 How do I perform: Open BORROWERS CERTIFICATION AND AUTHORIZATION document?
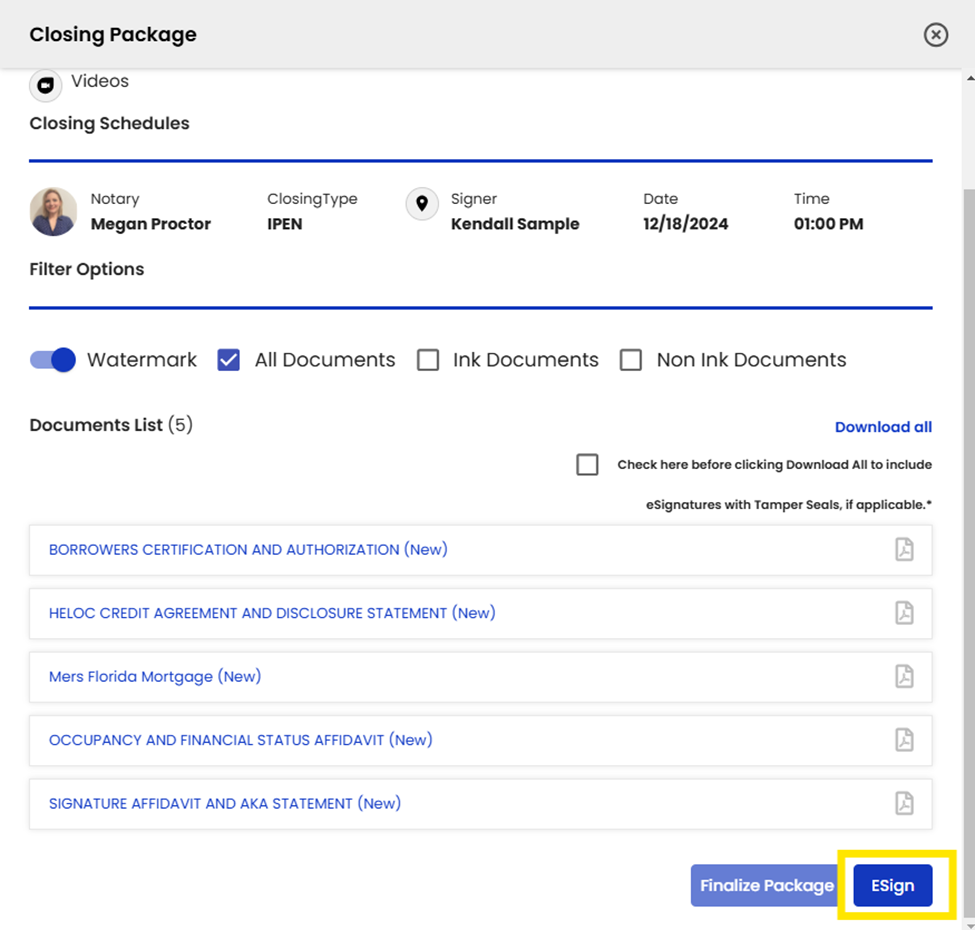point(248,550)
